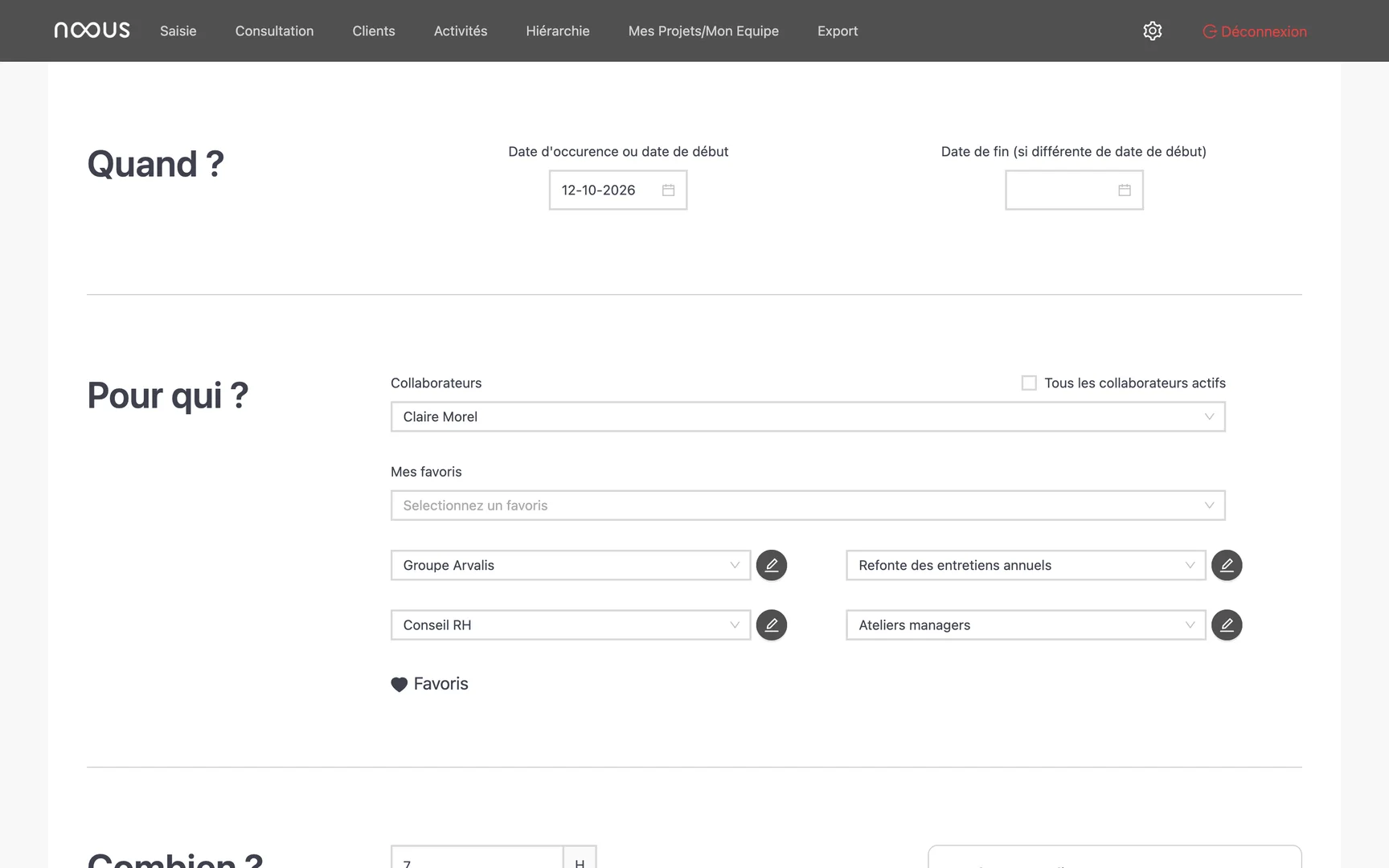Click the Noous logo
Screen dimensions: 1389x868
pos(92,31)
